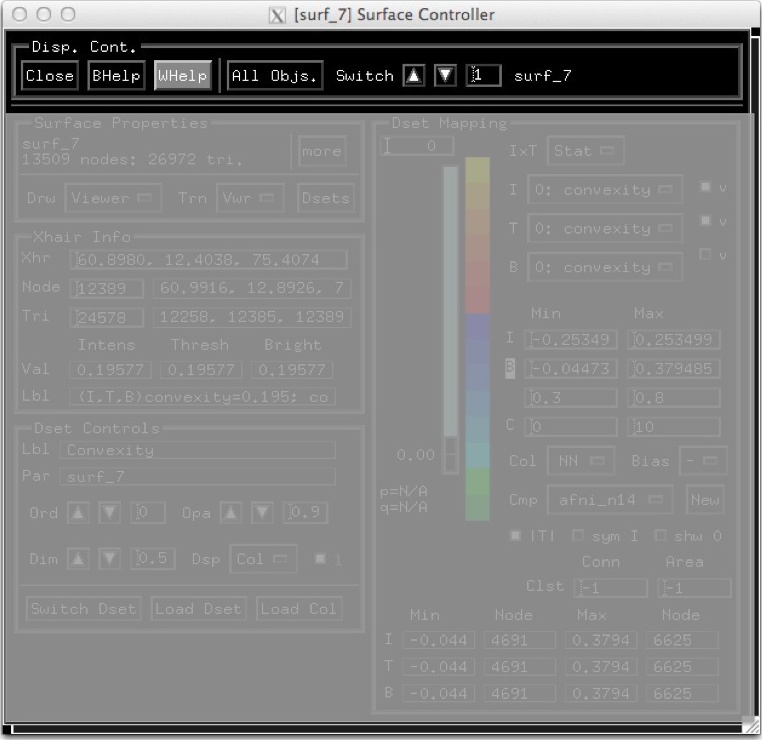Increase Dim with the up arrow
This screenshot has height=740, width=762.
[x=78, y=559]
